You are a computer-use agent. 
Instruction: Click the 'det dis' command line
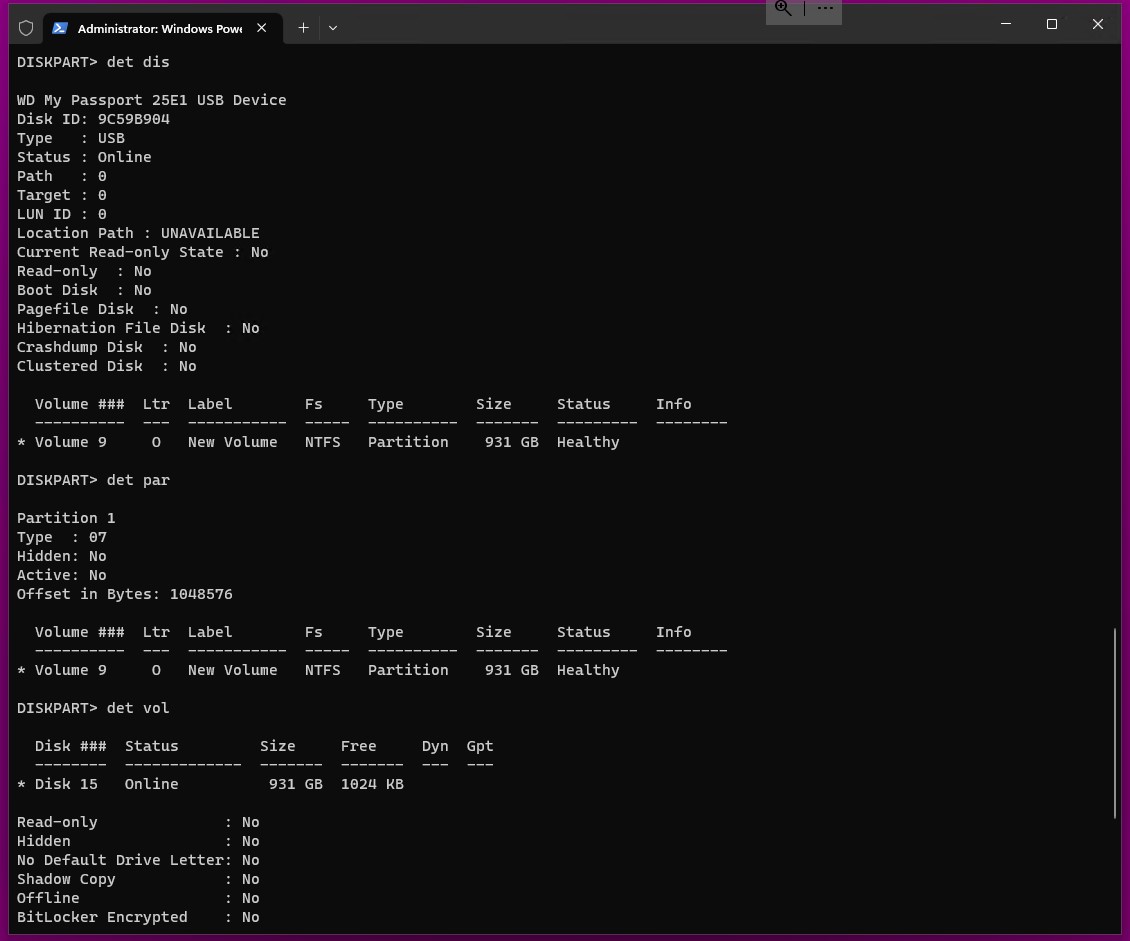(93, 62)
